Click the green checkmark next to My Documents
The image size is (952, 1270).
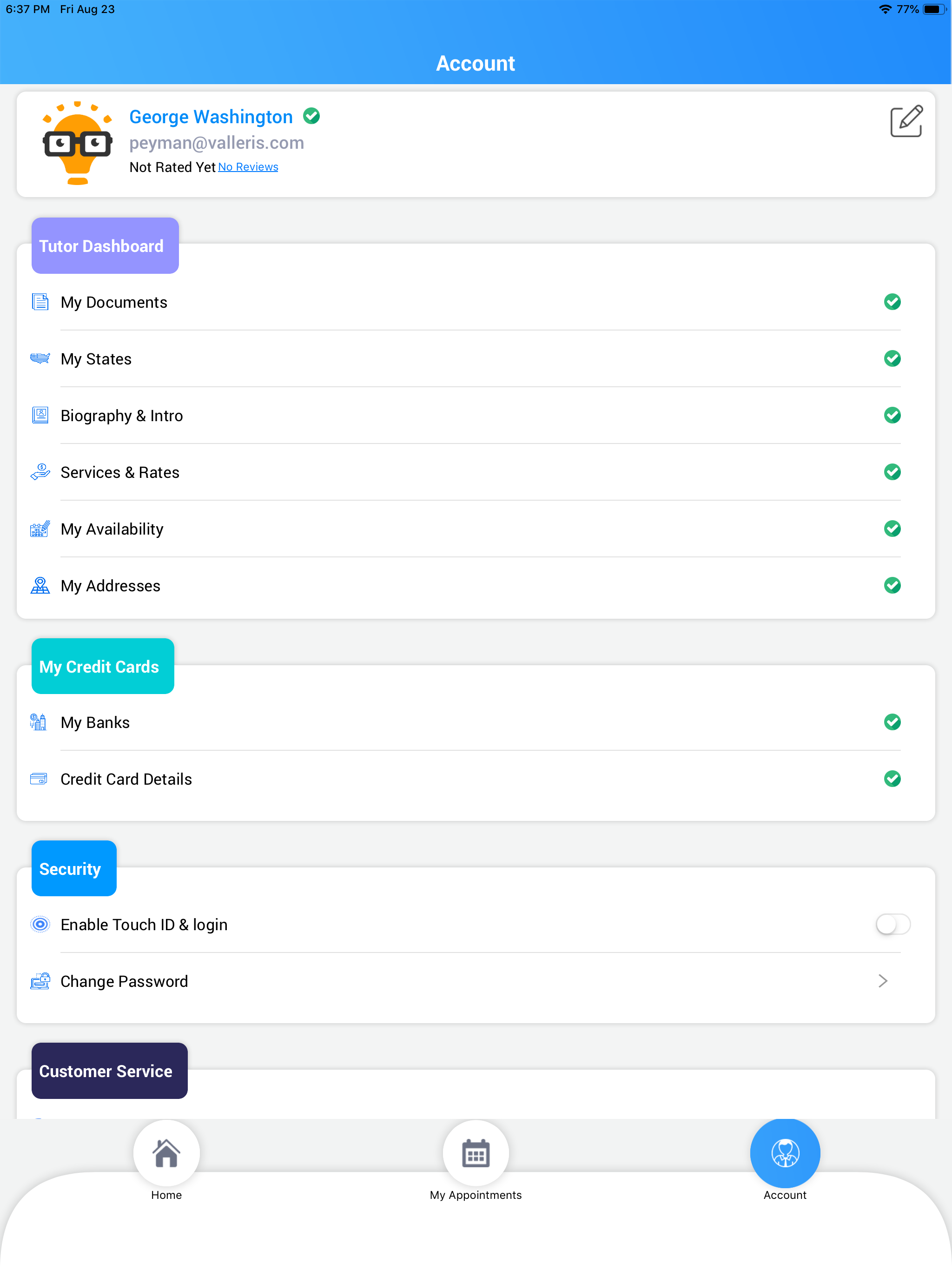(892, 301)
